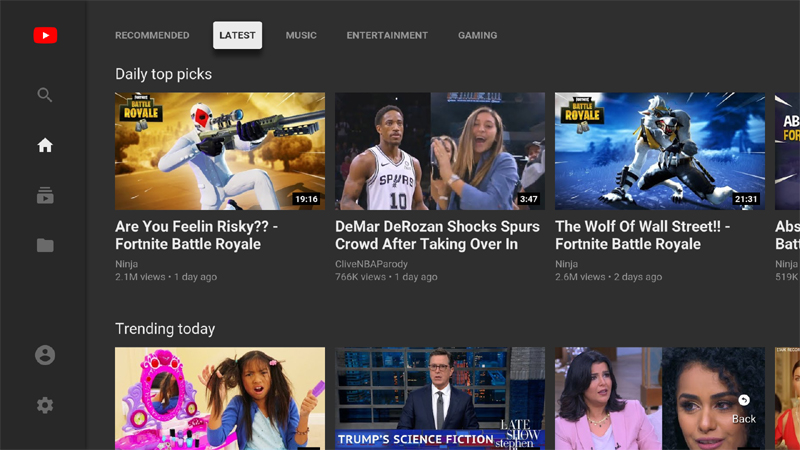Open girl with vanity mirror trending video
This screenshot has width=800, height=450.
[x=220, y=398]
